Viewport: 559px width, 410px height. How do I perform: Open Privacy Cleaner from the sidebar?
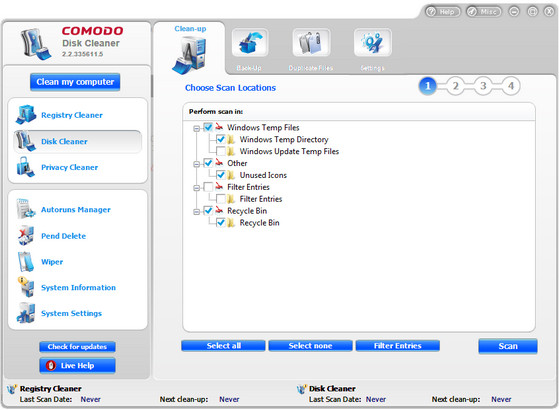pos(70,167)
